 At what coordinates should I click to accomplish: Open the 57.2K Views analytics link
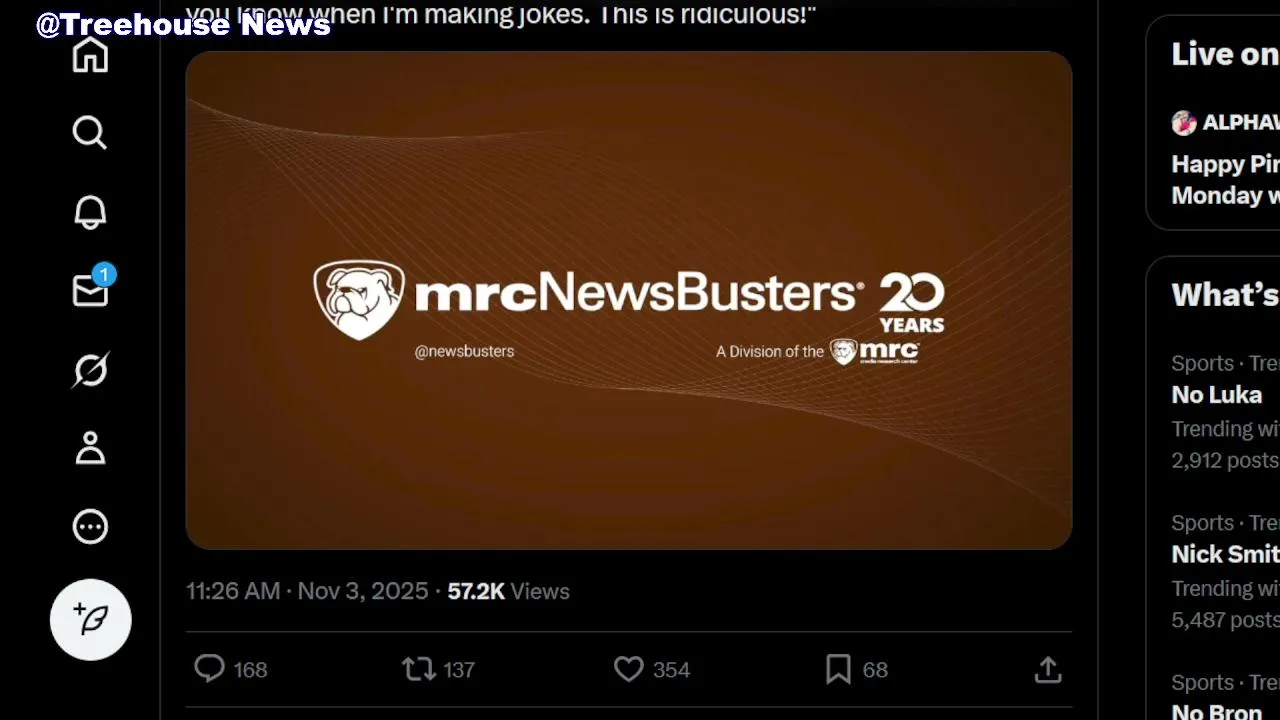pos(508,591)
